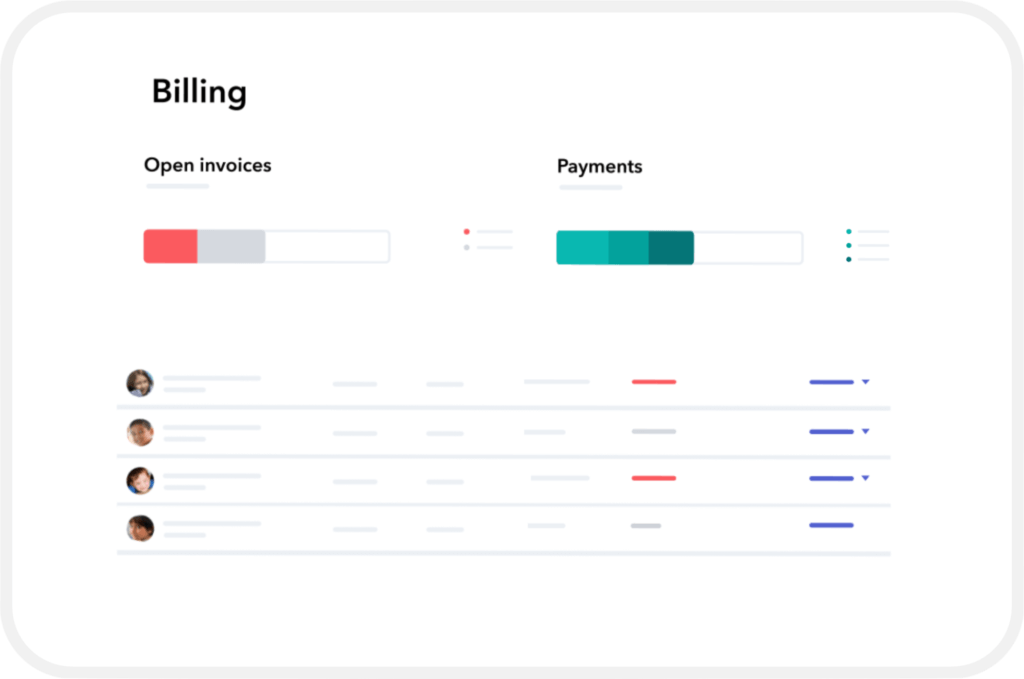The height and width of the screenshot is (679, 1024).
Task: Click the gray legend dot beside Open invoices
Action: click(466, 247)
